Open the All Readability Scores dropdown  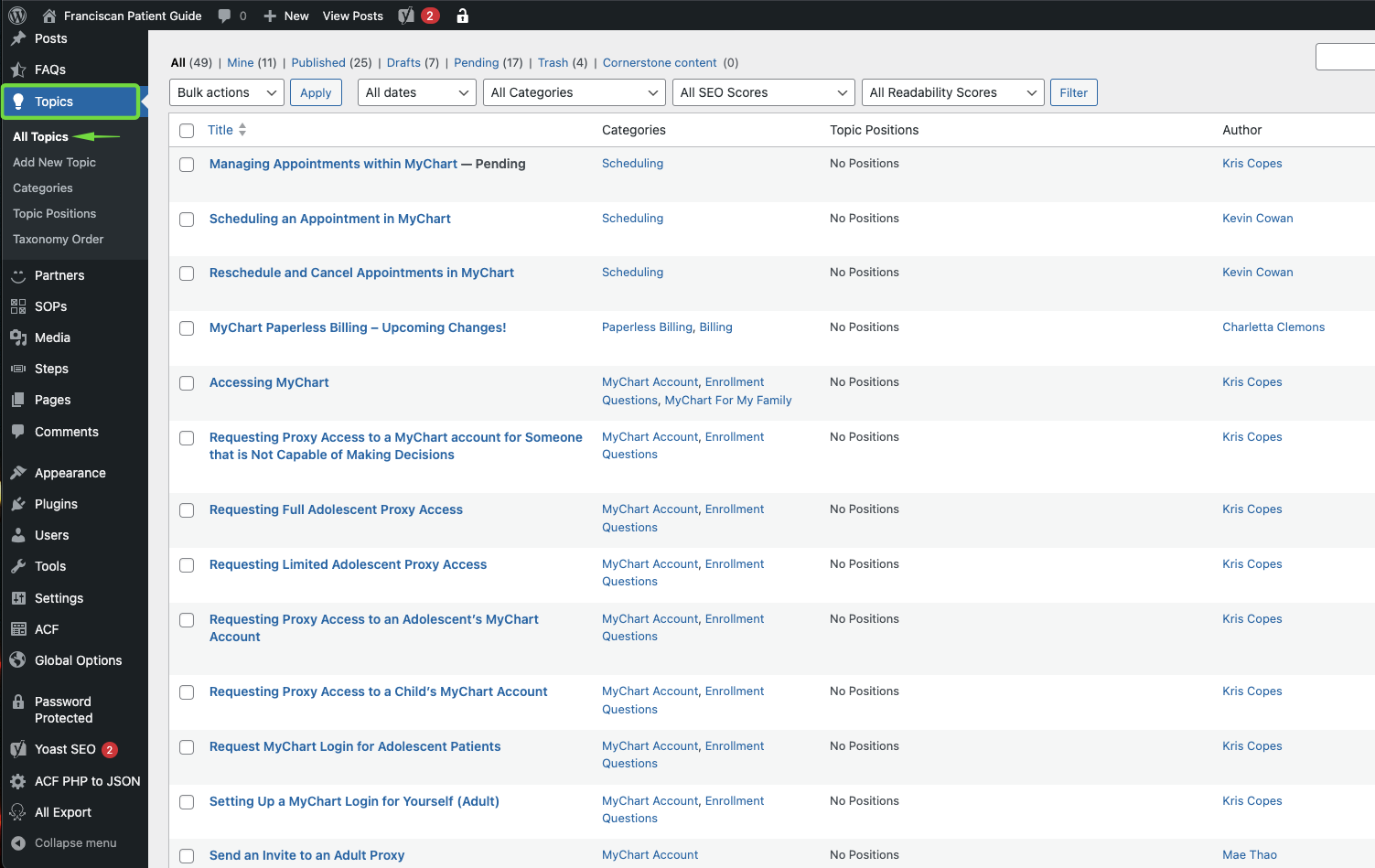pyautogui.click(x=953, y=92)
